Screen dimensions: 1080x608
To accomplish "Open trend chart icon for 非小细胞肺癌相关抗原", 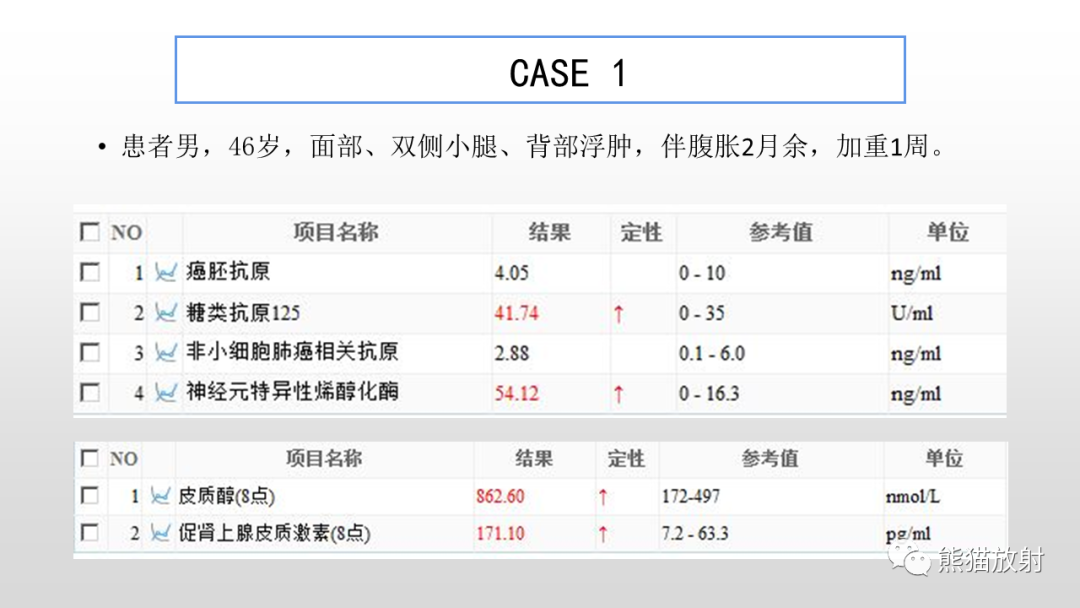I will tap(165, 353).
